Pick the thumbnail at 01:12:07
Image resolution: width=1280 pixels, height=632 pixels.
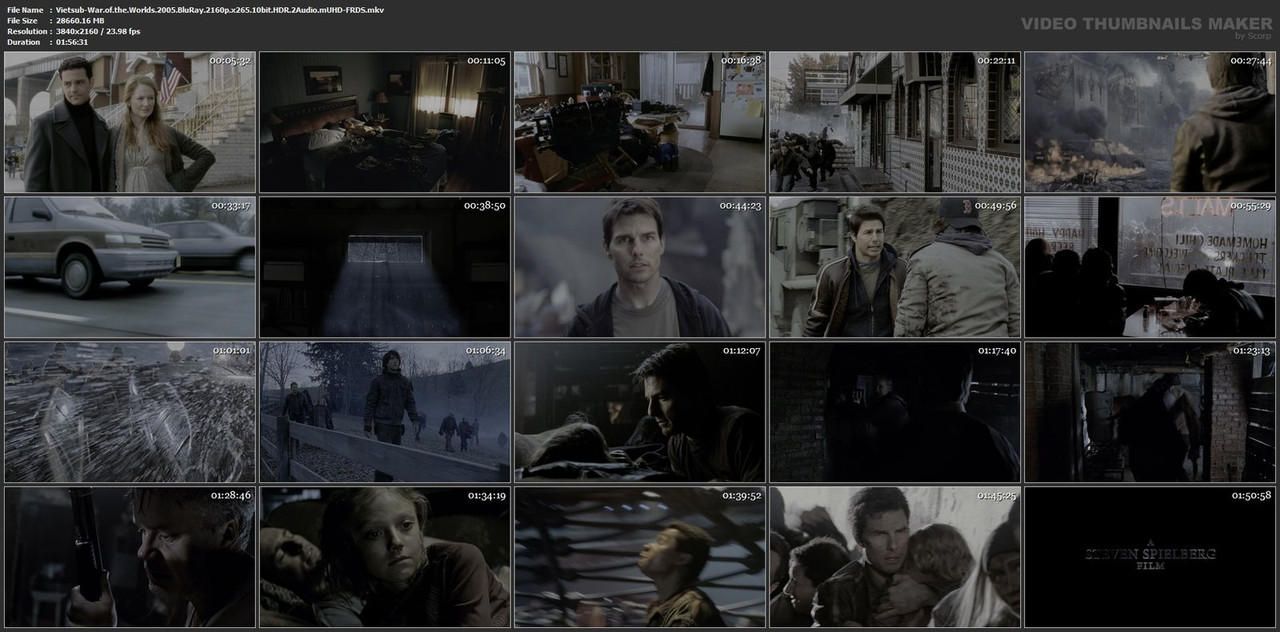coord(640,412)
